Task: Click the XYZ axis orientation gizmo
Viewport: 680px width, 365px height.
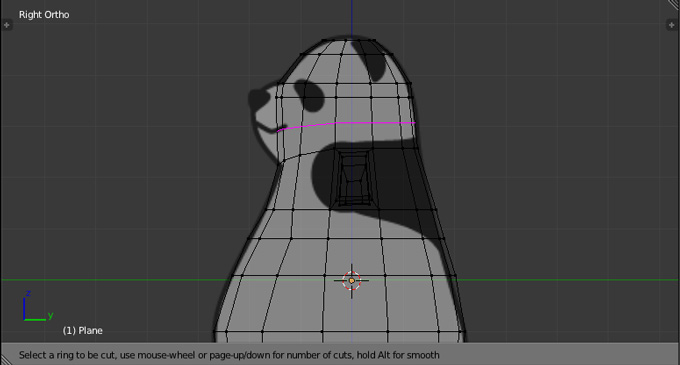Action: click(37, 306)
